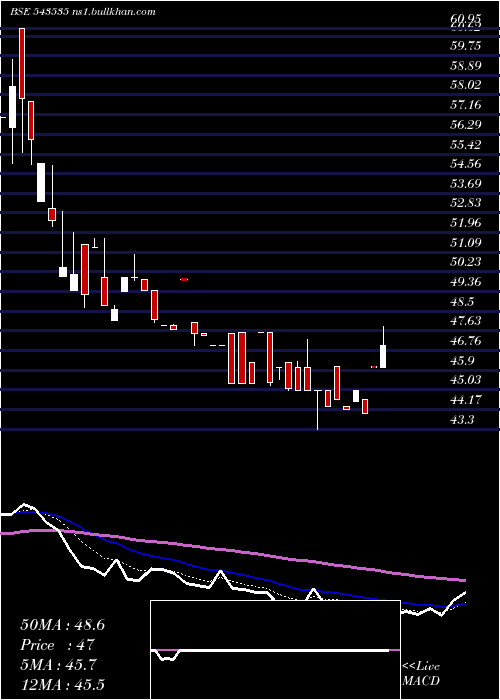Click the 51.96 axis label
Image resolution: width=500 pixels, height=700 pixels.
point(466,222)
